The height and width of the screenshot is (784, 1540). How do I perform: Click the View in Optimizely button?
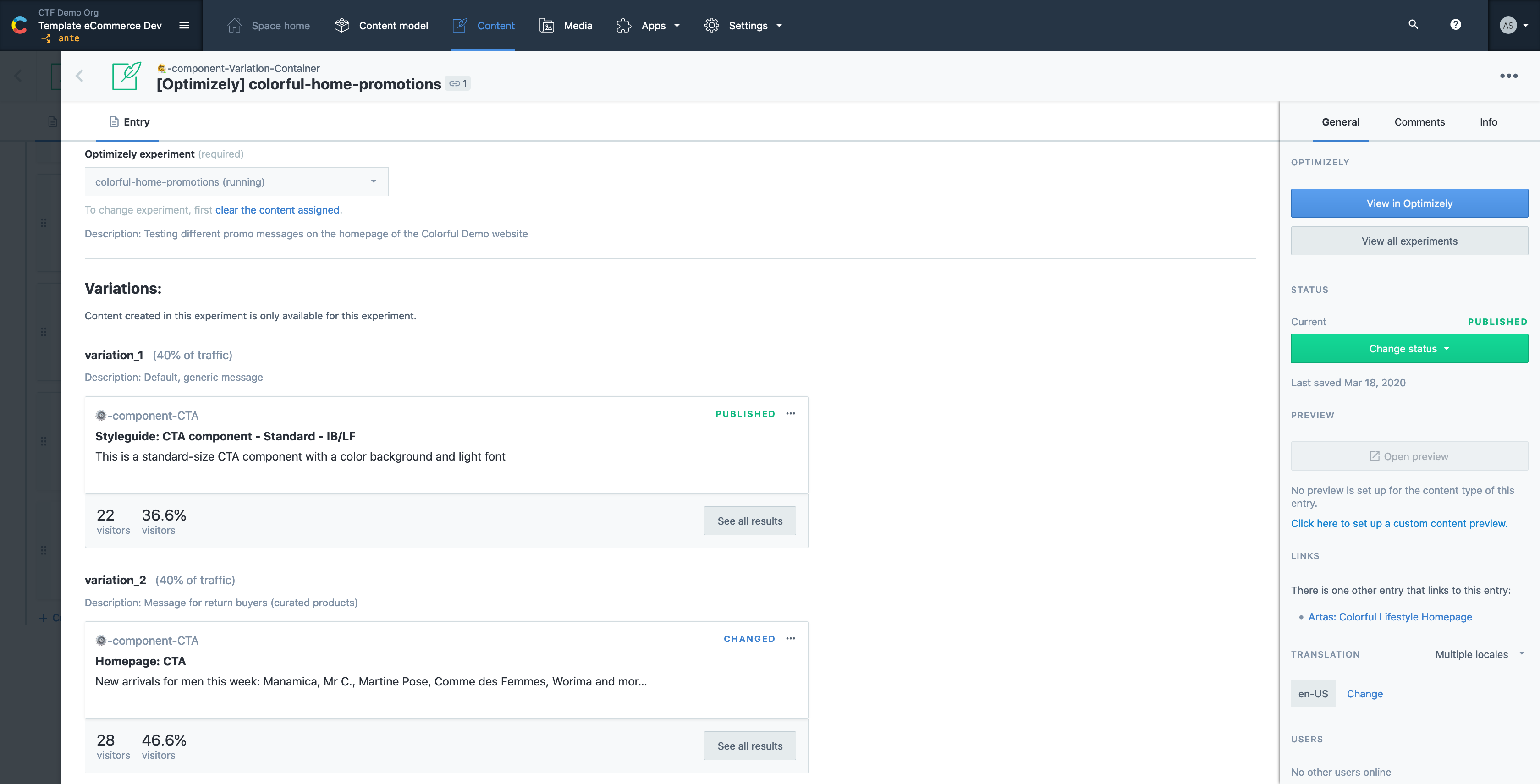pos(1408,203)
